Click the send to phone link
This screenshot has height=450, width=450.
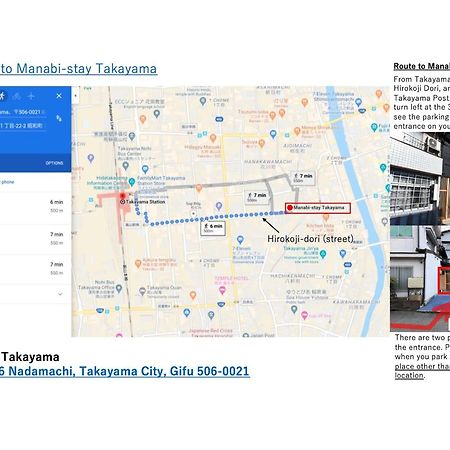coord(7,182)
